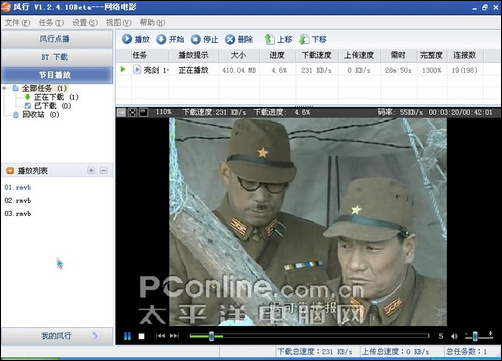Sort by 上传速度 column header
The image size is (502, 361).
pos(359,55)
